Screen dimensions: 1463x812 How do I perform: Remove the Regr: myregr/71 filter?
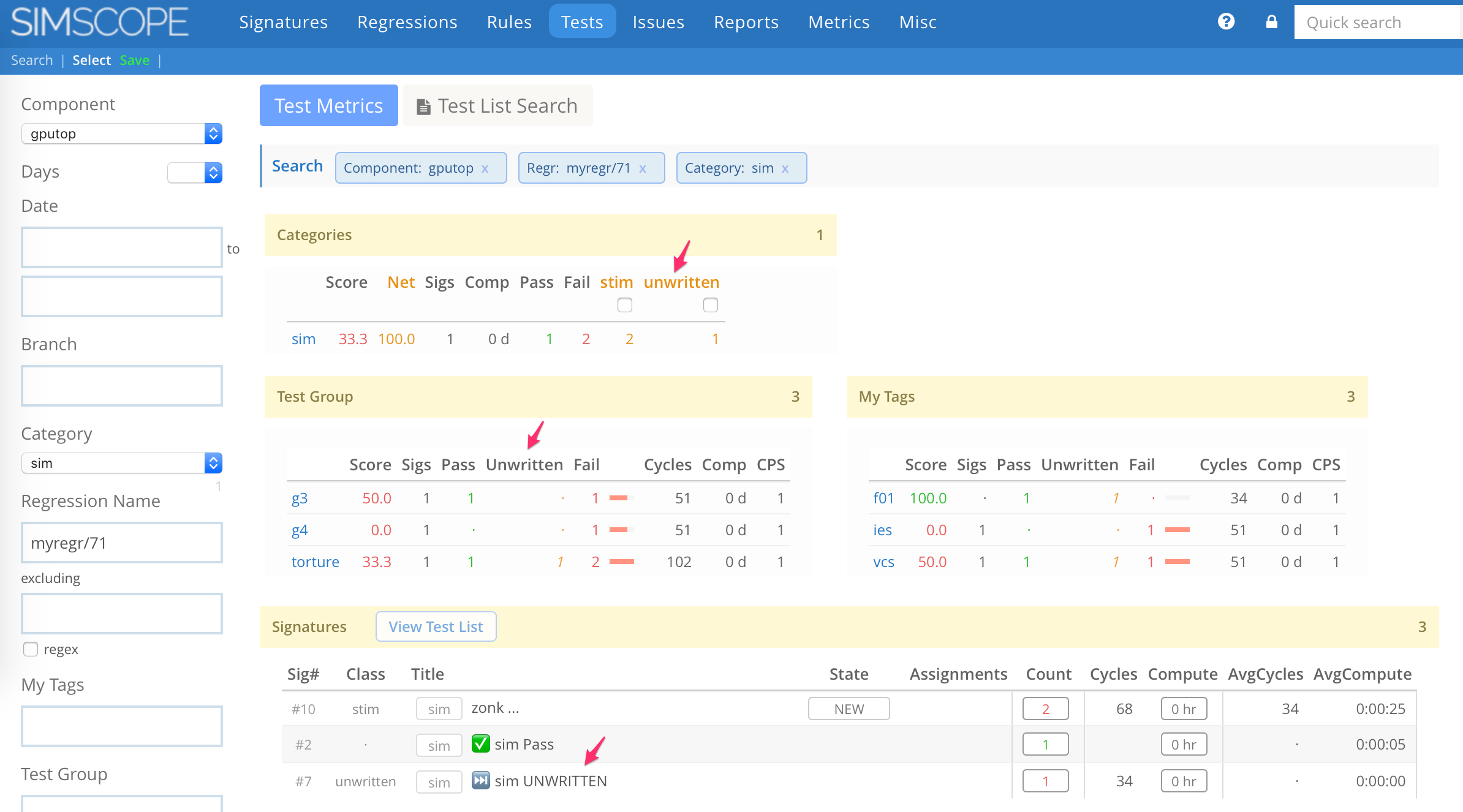click(643, 168)
